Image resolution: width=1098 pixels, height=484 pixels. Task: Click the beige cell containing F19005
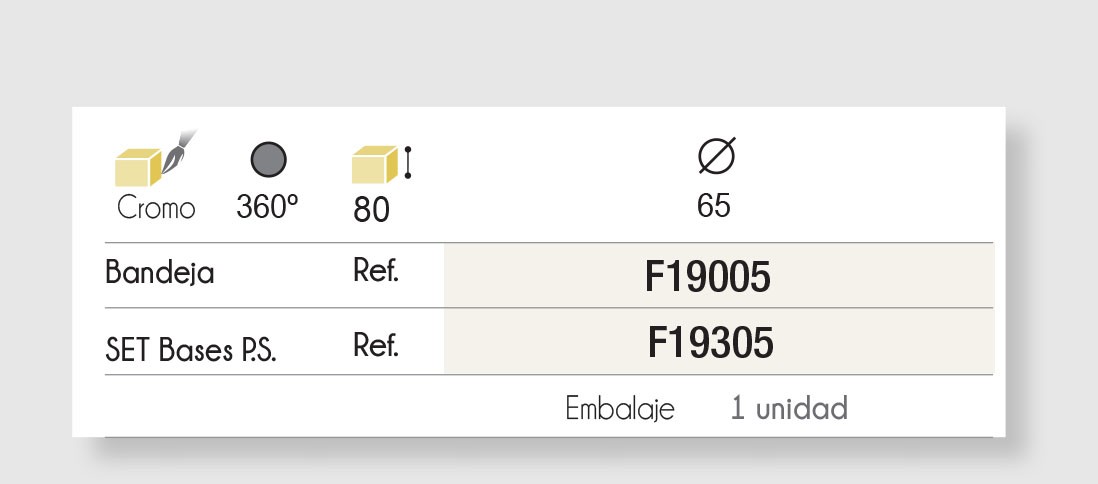[x=719, y=275]
